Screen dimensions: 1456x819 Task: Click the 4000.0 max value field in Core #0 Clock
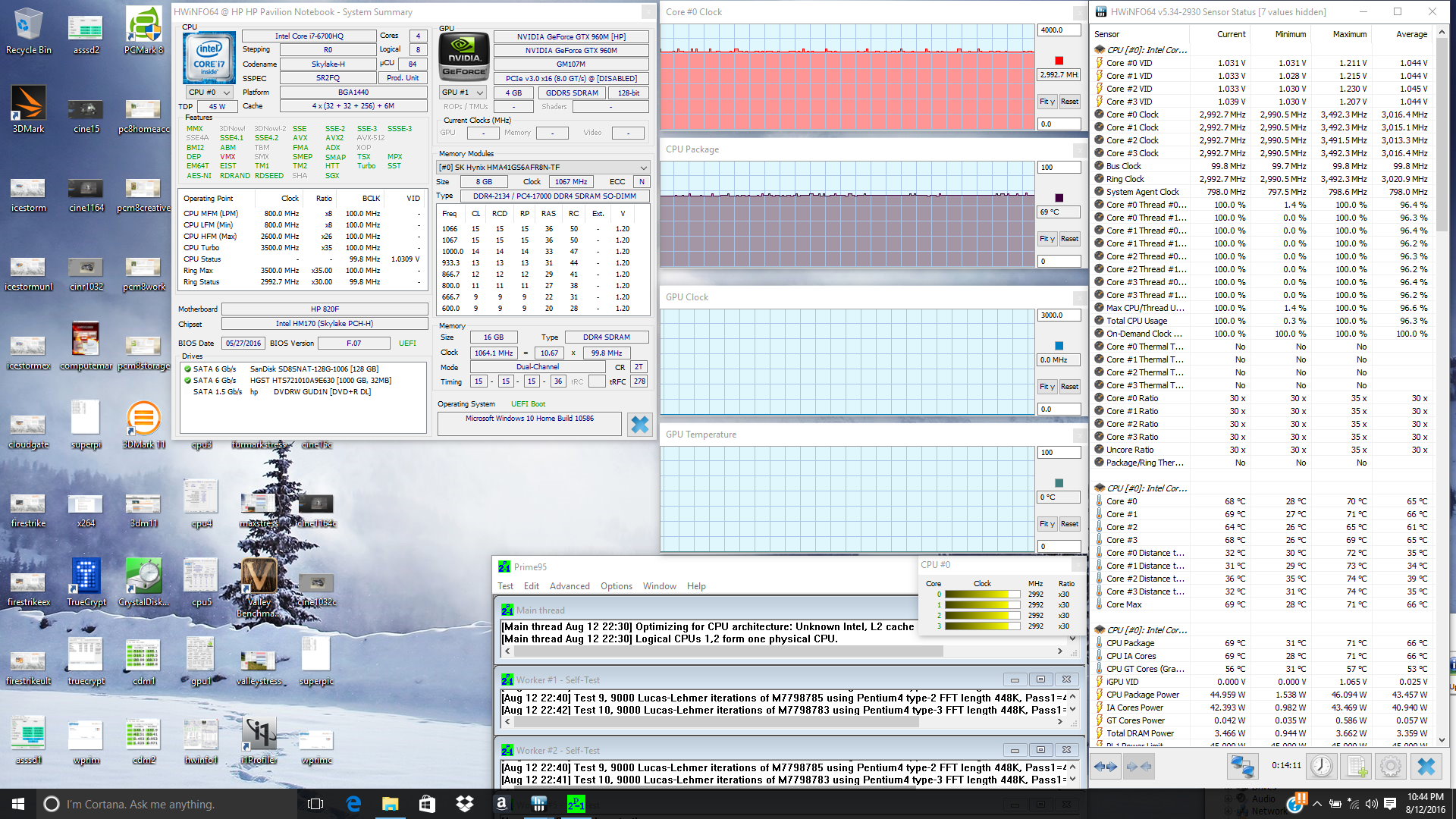point(1059,30)
